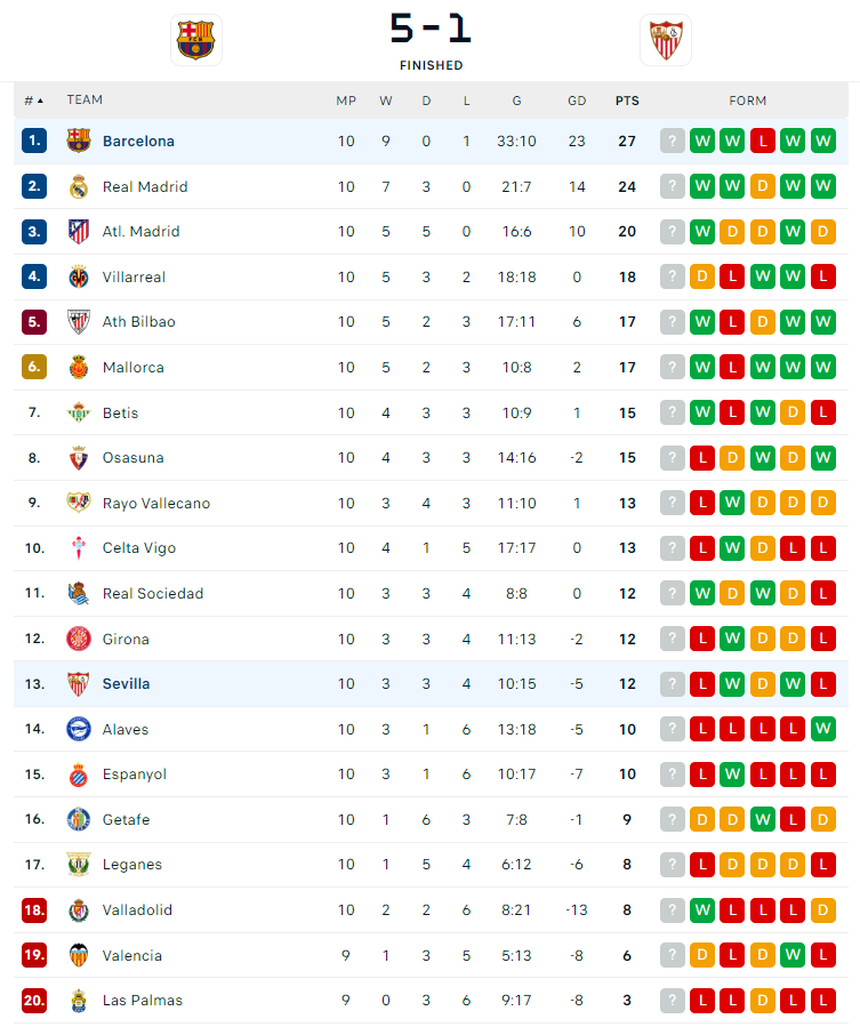Click the Celta Vigo team logo
The width and height of the screenshot is (860, 1035).
tap(79, 548)
